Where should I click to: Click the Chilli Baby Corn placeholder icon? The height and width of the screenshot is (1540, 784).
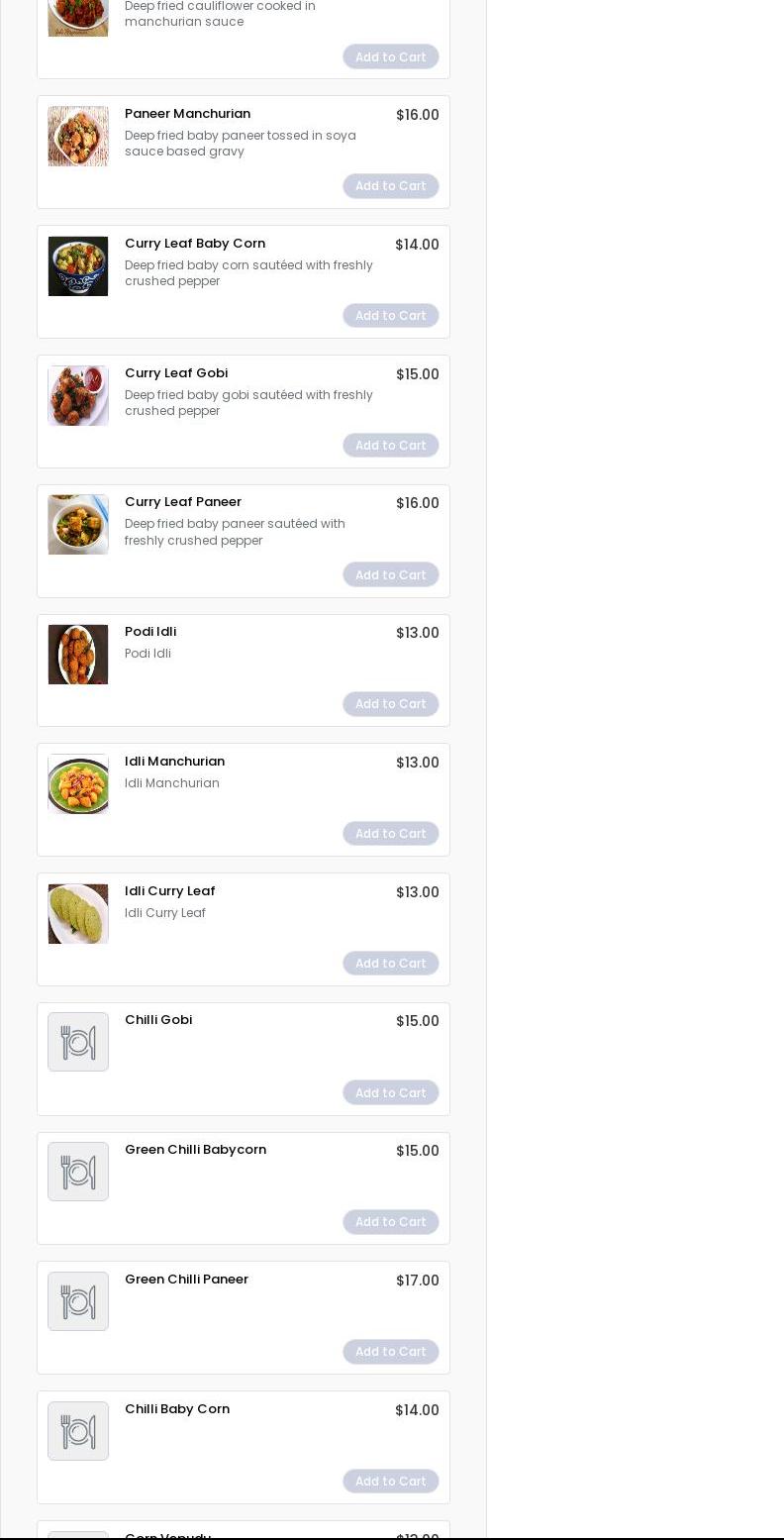pyautogui.click(x=78, y=1431)
